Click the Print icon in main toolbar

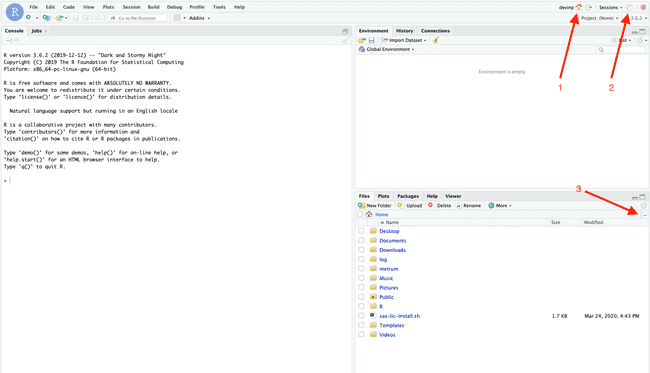point(98,18)
